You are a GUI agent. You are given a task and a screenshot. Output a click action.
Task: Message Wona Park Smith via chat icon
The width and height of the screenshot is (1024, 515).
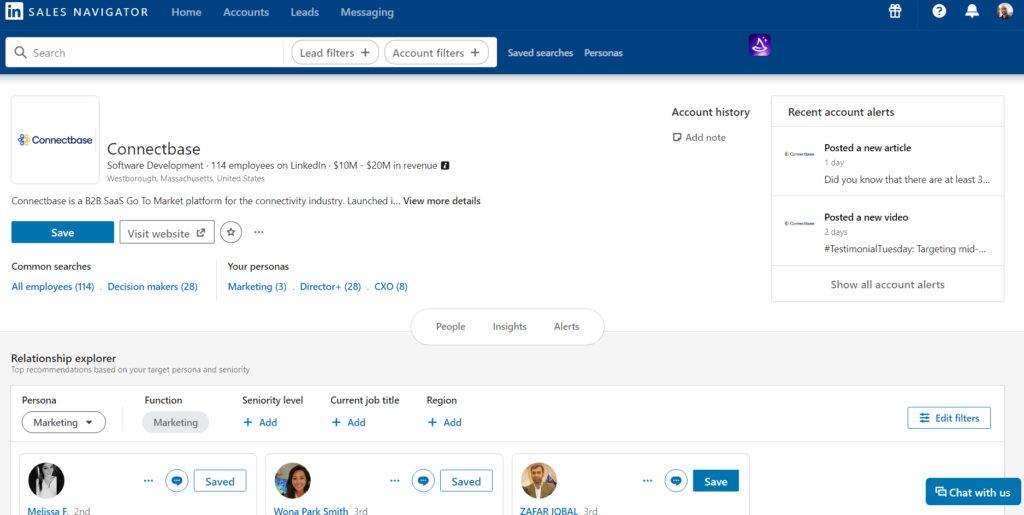click(423, 480)
